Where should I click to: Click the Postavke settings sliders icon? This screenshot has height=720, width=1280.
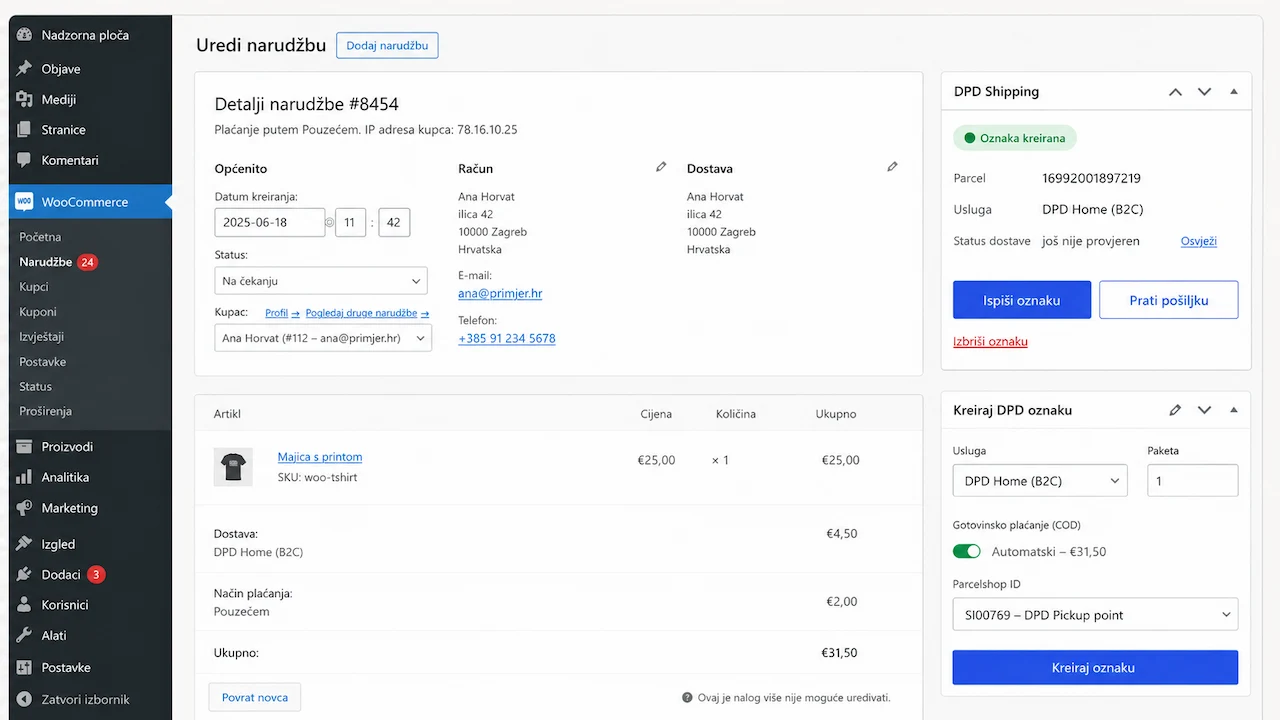point(25,667)
